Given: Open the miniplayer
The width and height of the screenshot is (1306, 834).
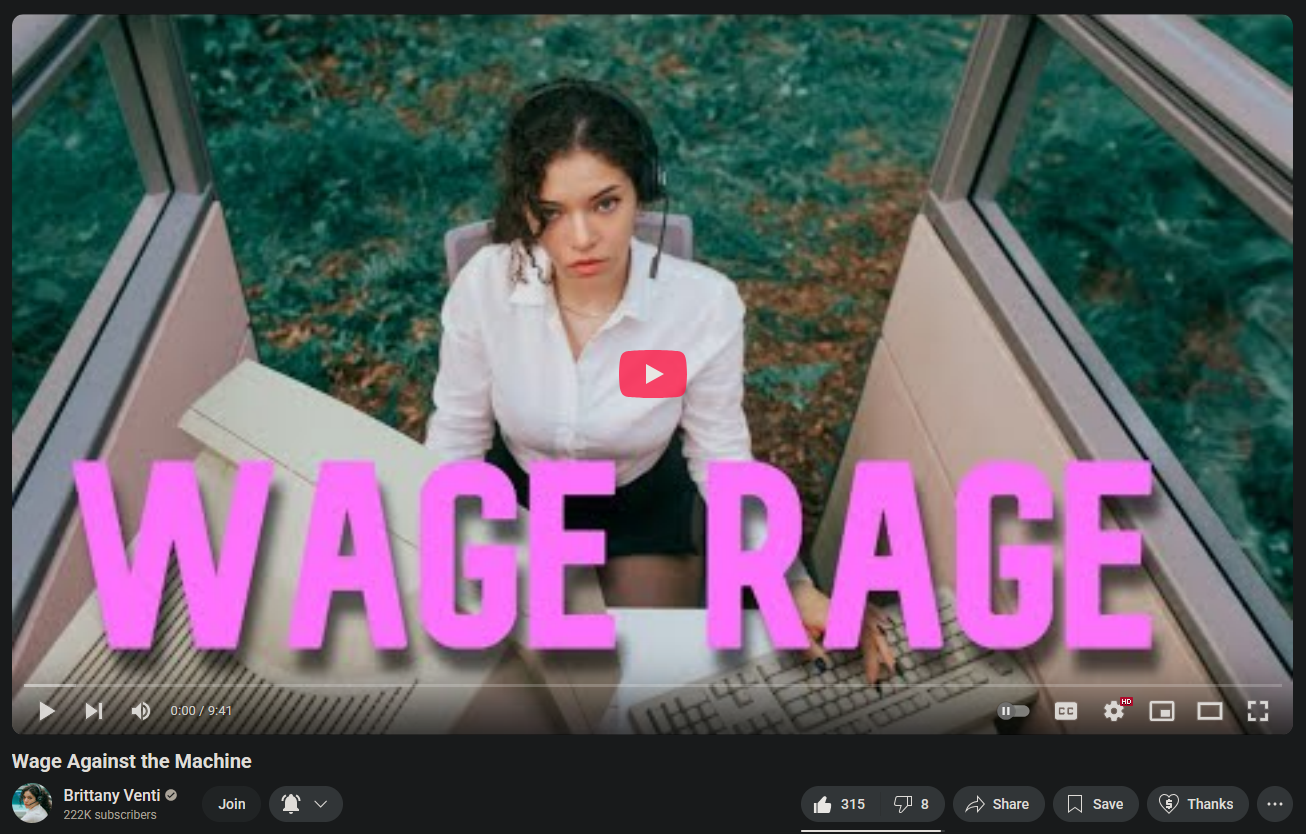Looking at the screenshot, I should 1161,711.
